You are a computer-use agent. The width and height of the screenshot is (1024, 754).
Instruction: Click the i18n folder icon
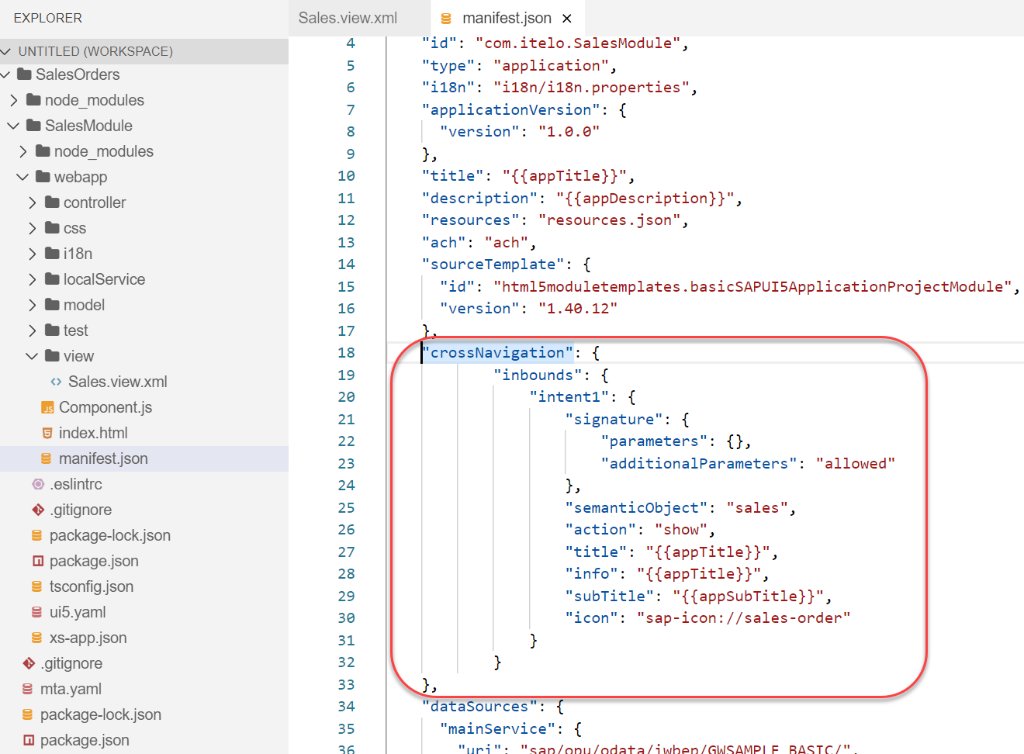[52, 253]
